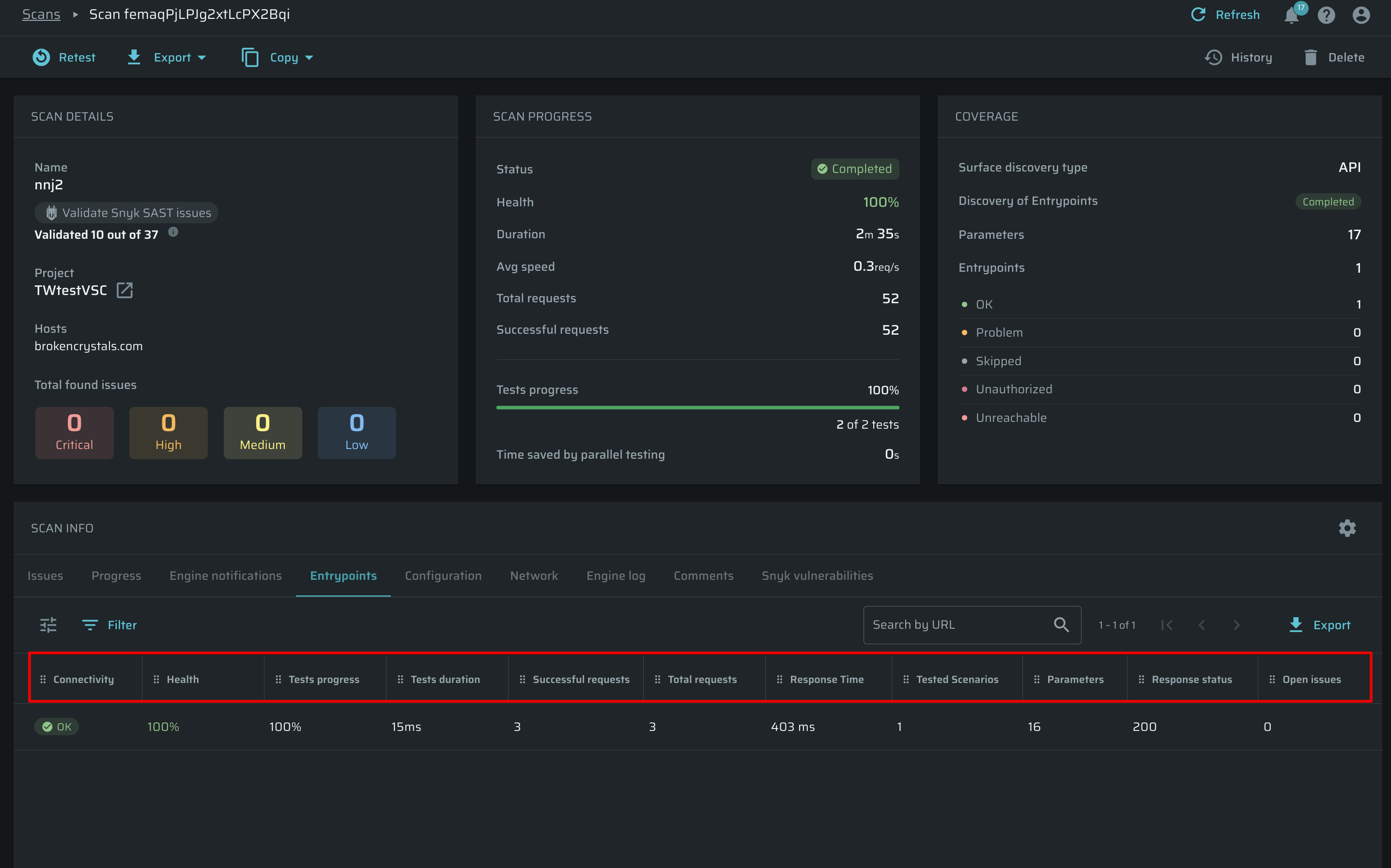This screenshot has height=868, width=1391.
Task: Open the notifications bell icon
Action: (1291, 15)
